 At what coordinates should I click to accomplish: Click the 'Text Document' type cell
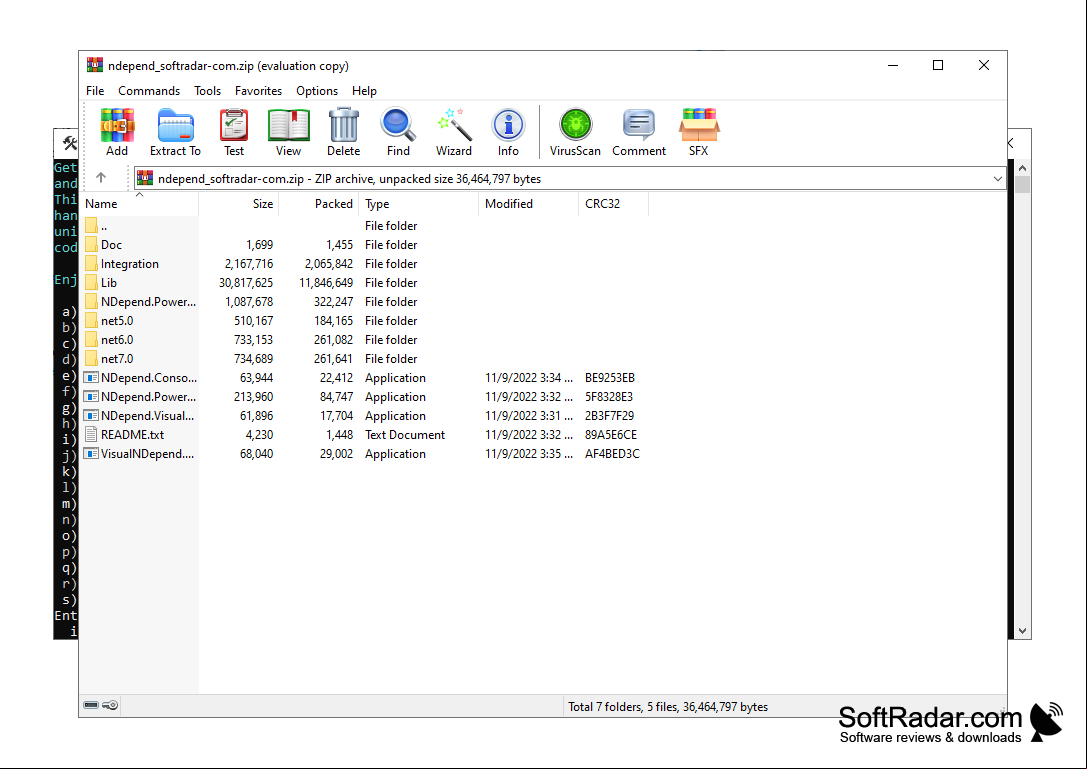click(405, 435)
